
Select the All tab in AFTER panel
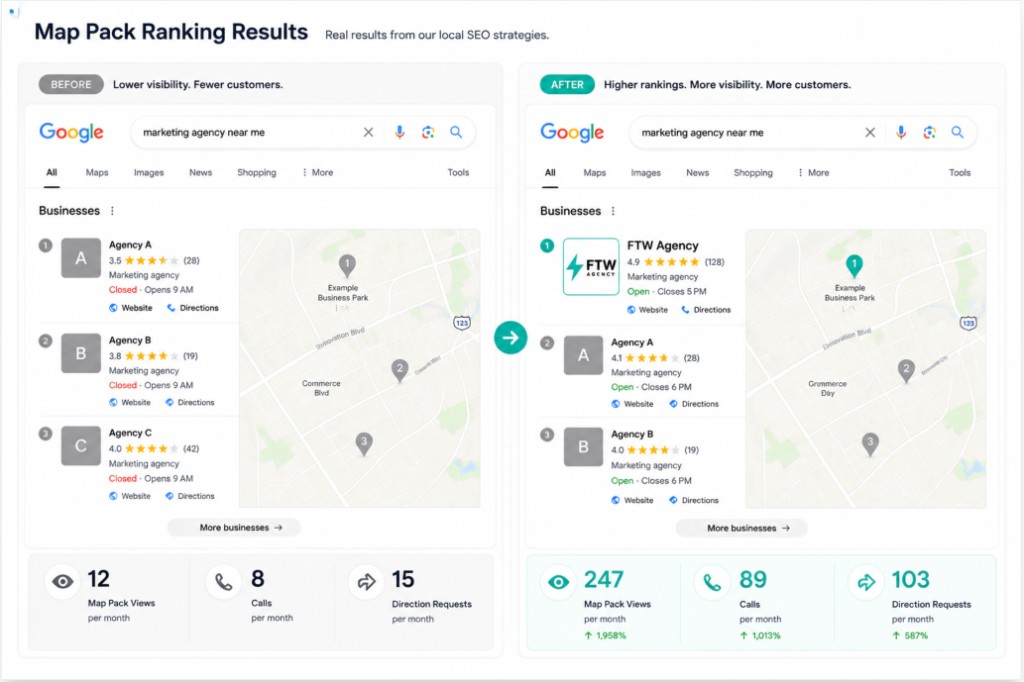[x=550, y=172]
